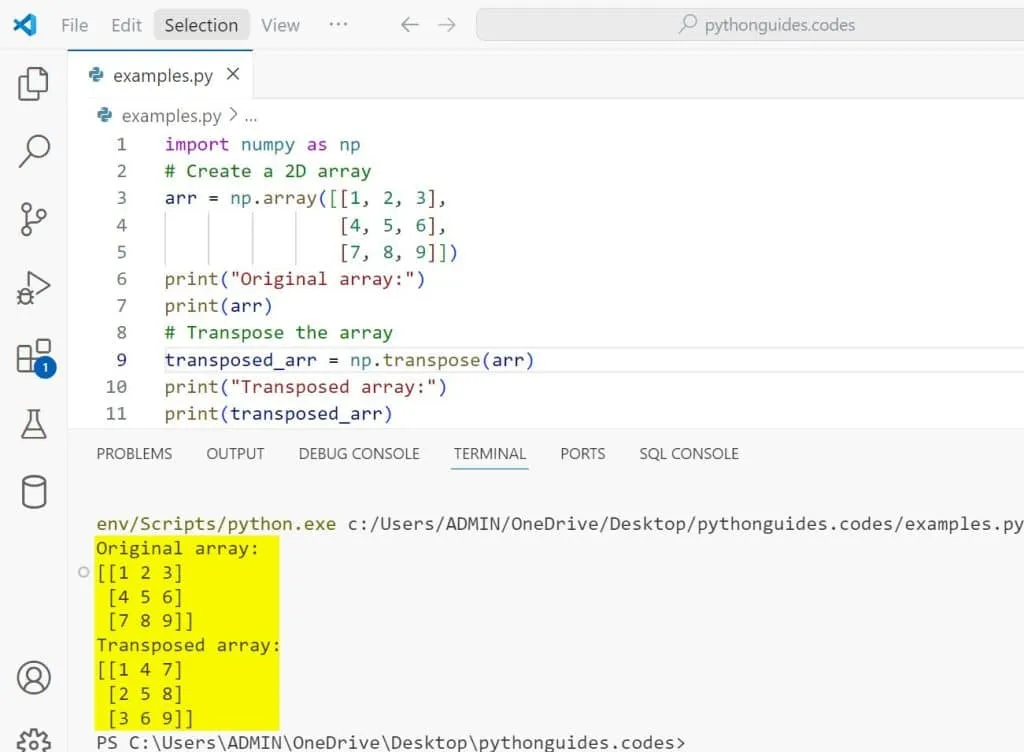The height and width of the screenshot is (752, 1024).
Task: Switch to the DEBUG CONSOLE tab
Action: click(359, 454)
